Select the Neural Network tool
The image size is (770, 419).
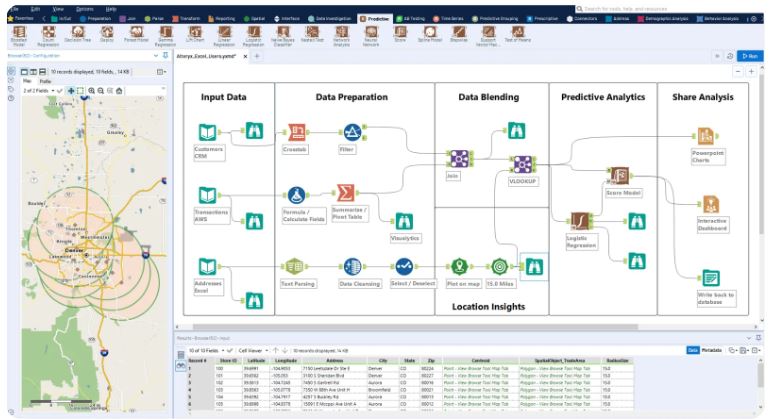(x=371, y=36)
